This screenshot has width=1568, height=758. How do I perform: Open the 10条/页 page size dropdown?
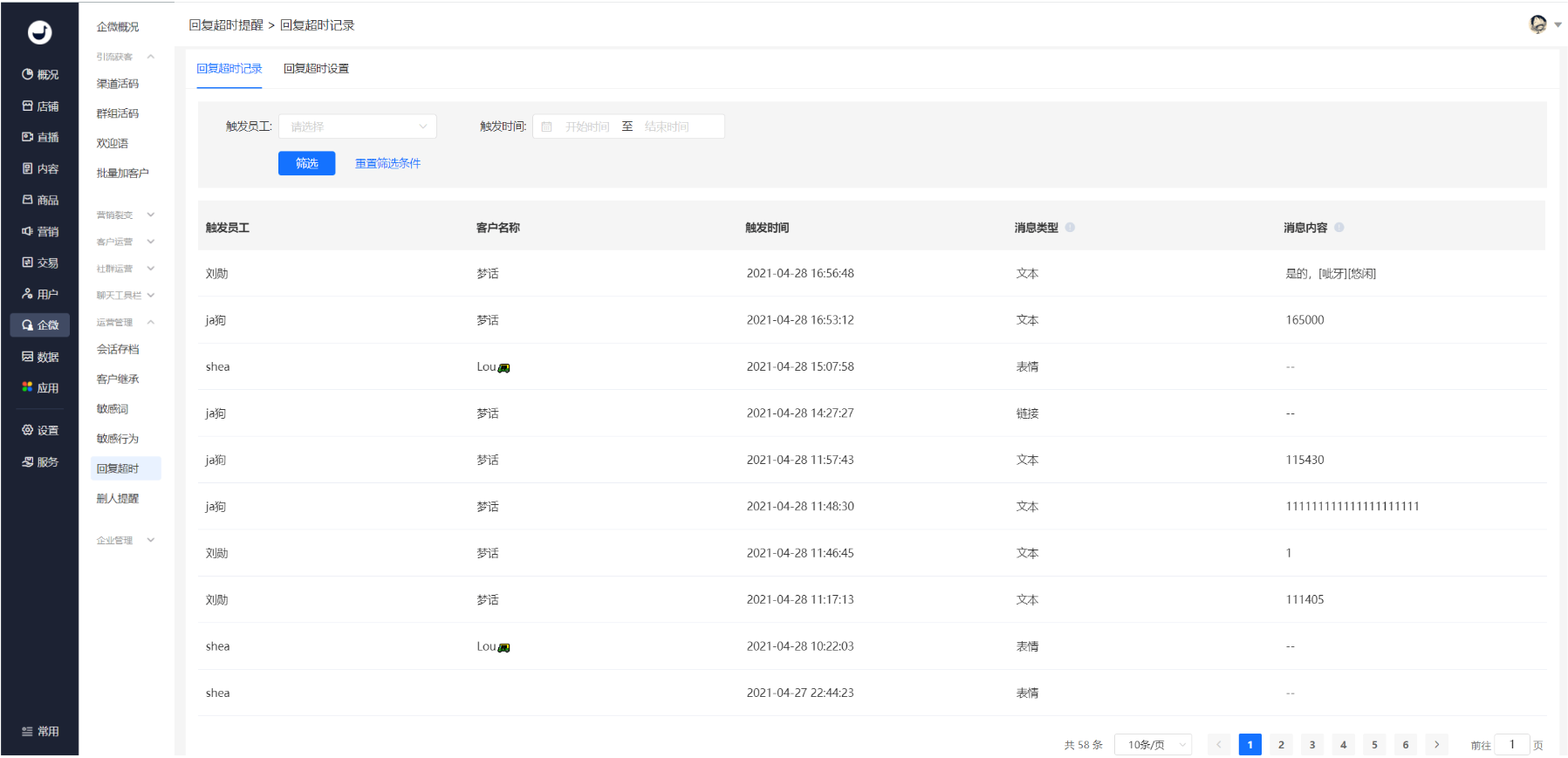[x=1153, y=745]
